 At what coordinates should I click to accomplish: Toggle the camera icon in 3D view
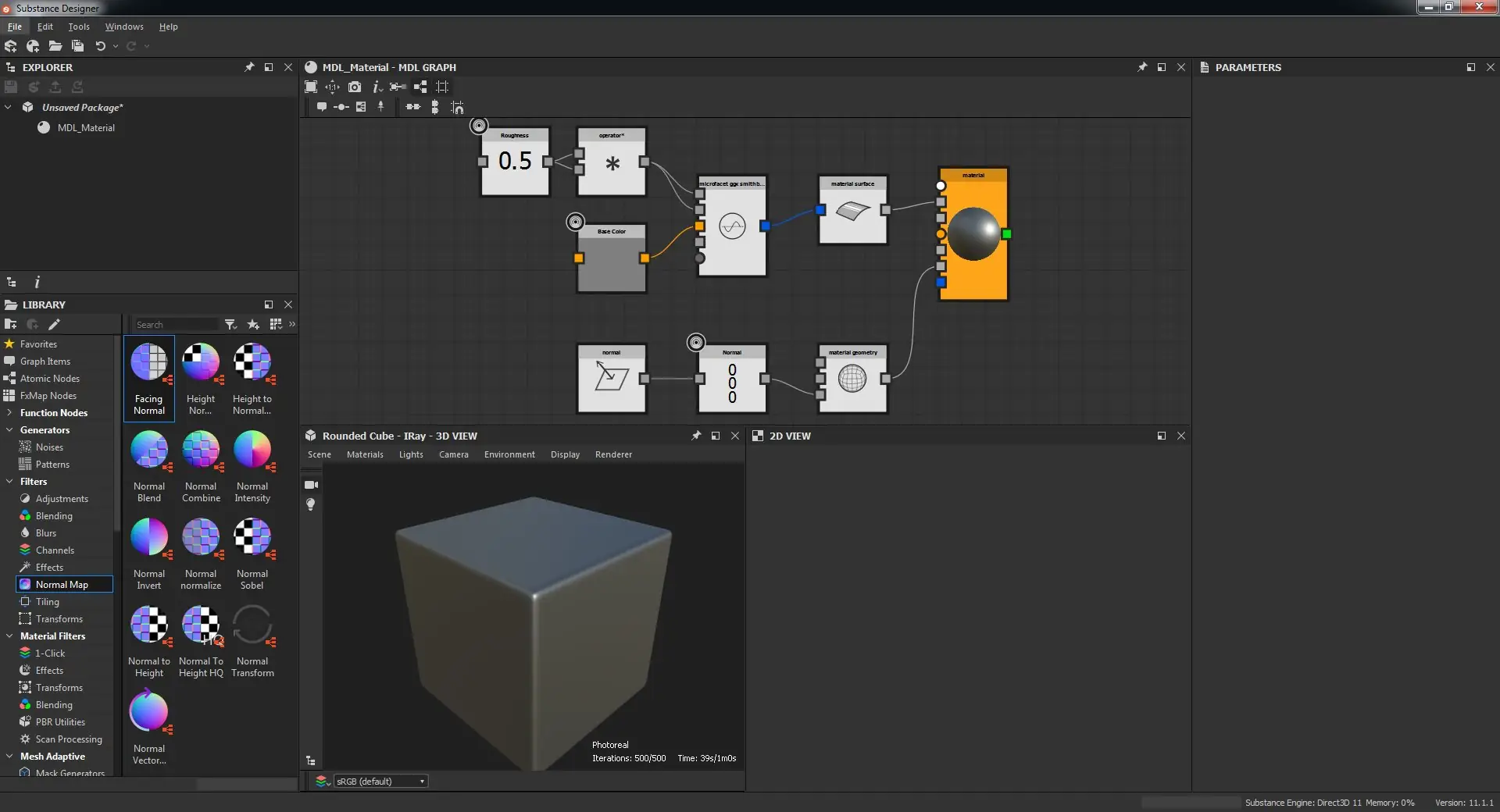pyautogui.click(x=311, y=485)
